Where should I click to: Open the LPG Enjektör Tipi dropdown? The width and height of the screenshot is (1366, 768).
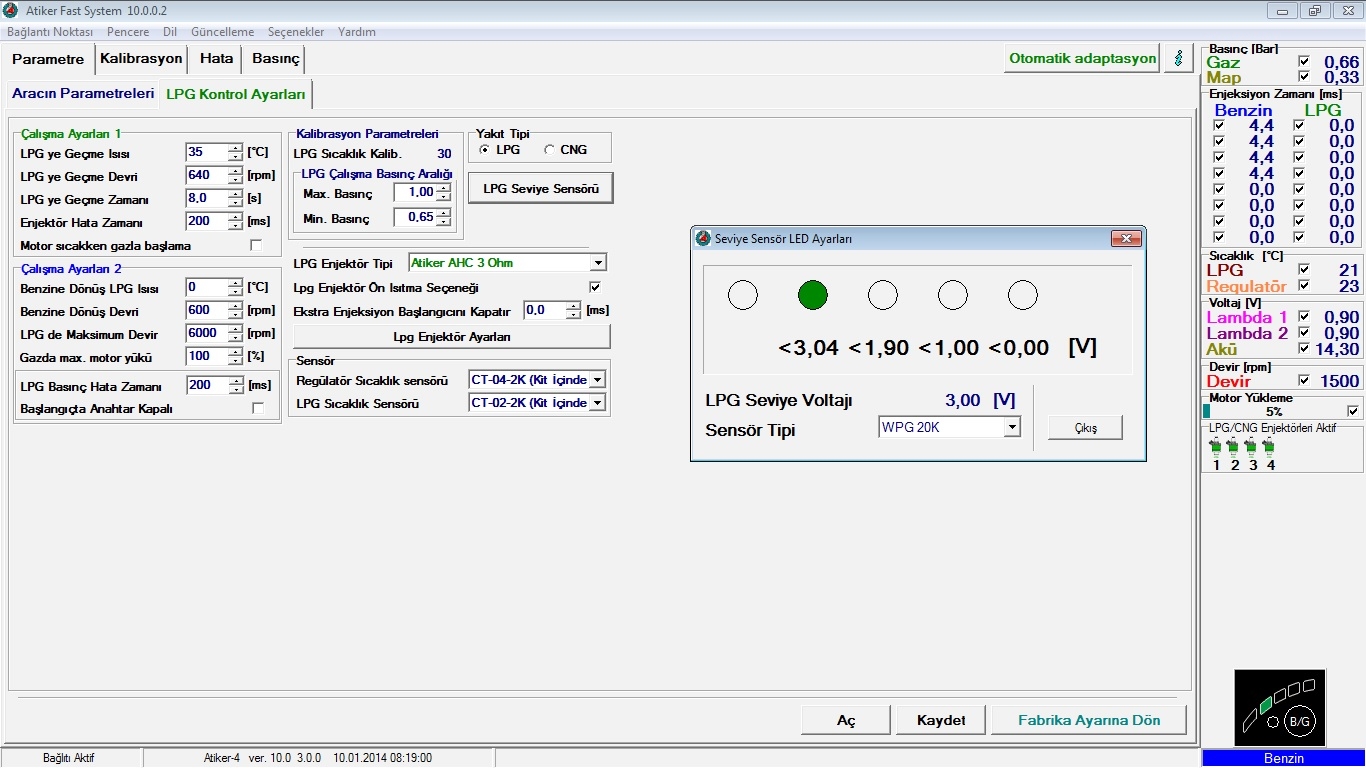pyautogui.click(x=598, y=263)
